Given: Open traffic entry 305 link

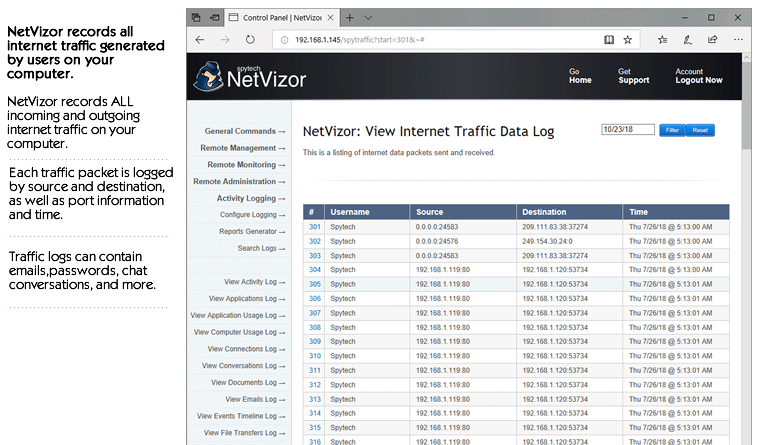Looking at the screenshot, I should click(x=314, y=284).
